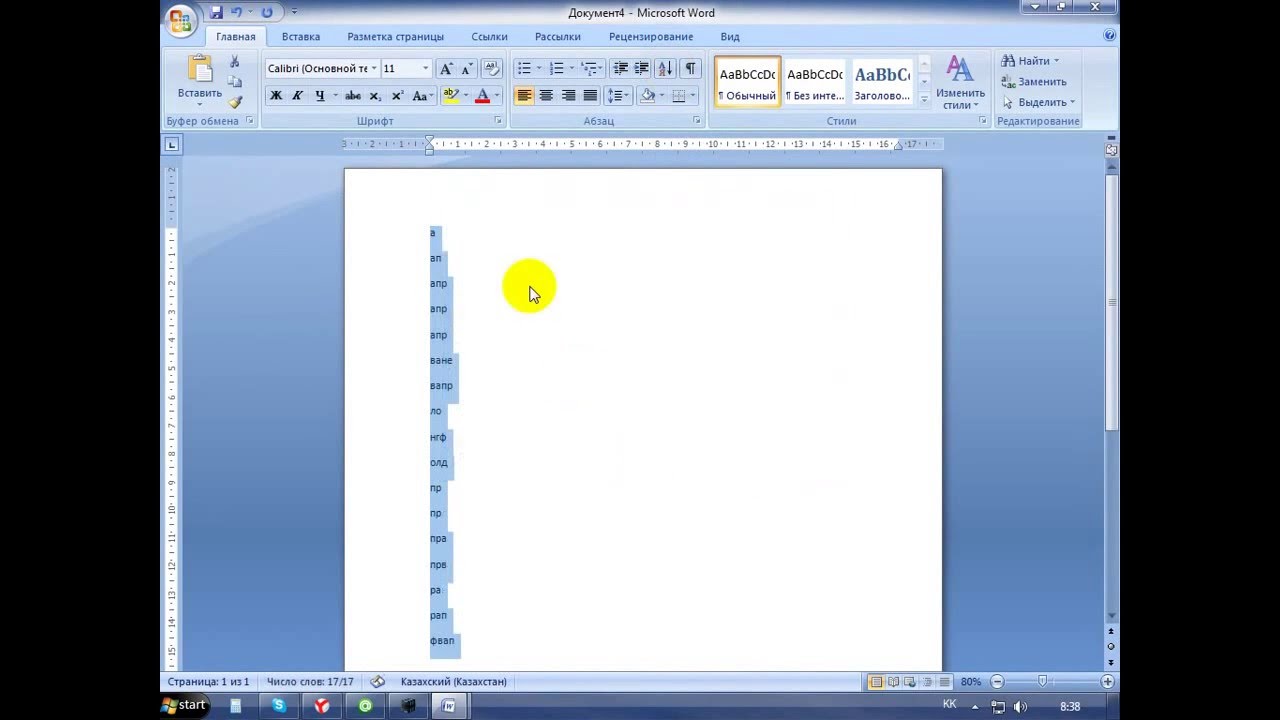The height and width of the screenshot is (720, 1280).
Task: Click the zoom slider handle
Action: tap(1042, 682)
